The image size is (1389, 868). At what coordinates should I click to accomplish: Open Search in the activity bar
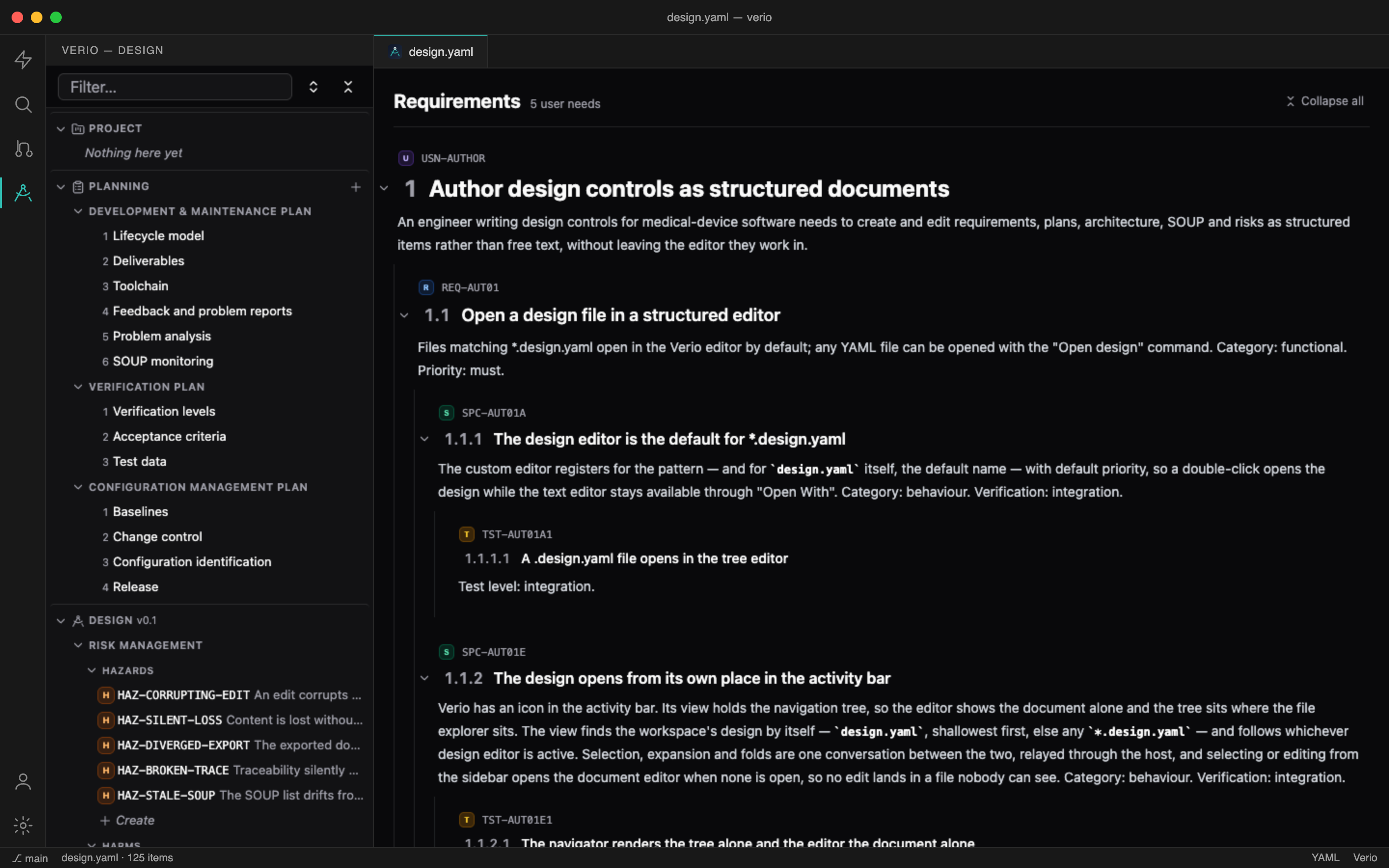[23, 104]
